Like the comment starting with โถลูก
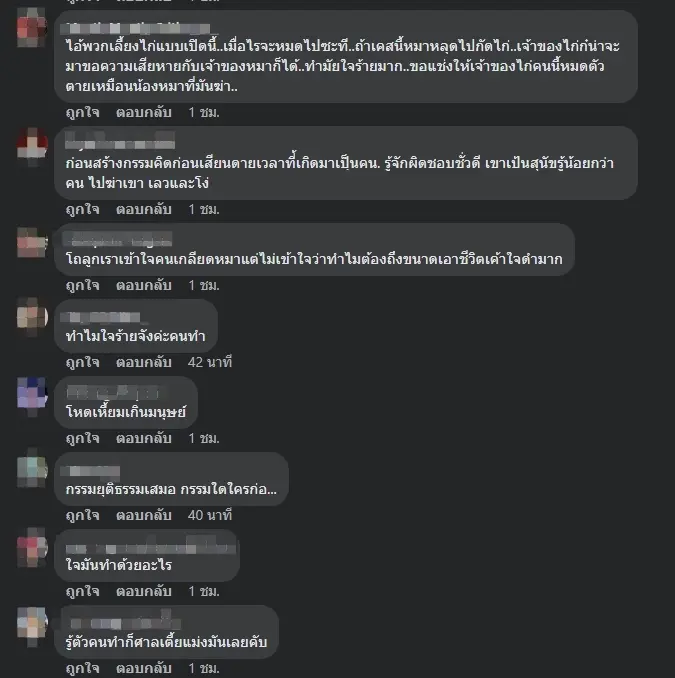This screenshot has width=675, height=678. 83,286
